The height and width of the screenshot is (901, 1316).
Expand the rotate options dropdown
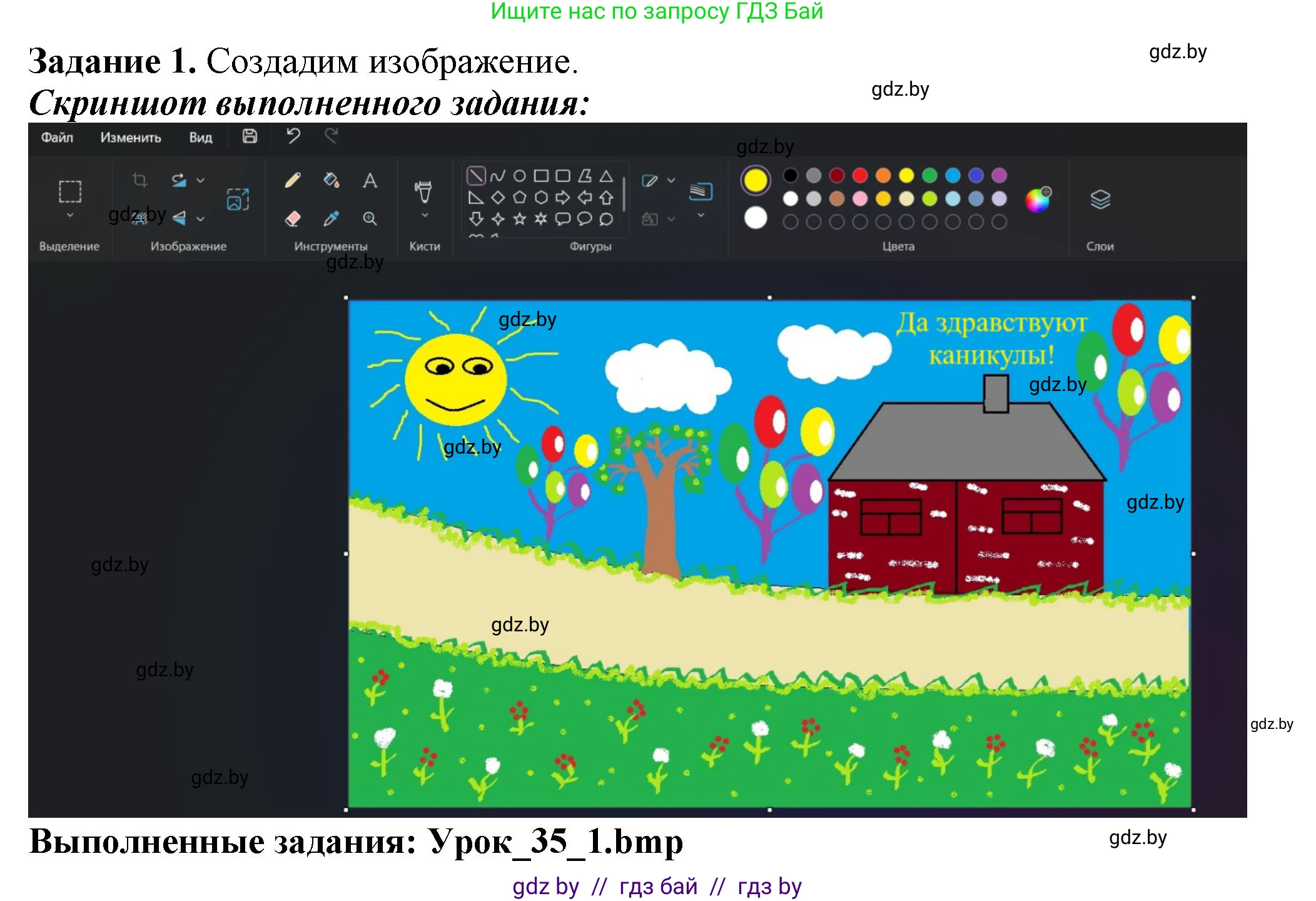(x=200, y=181)
